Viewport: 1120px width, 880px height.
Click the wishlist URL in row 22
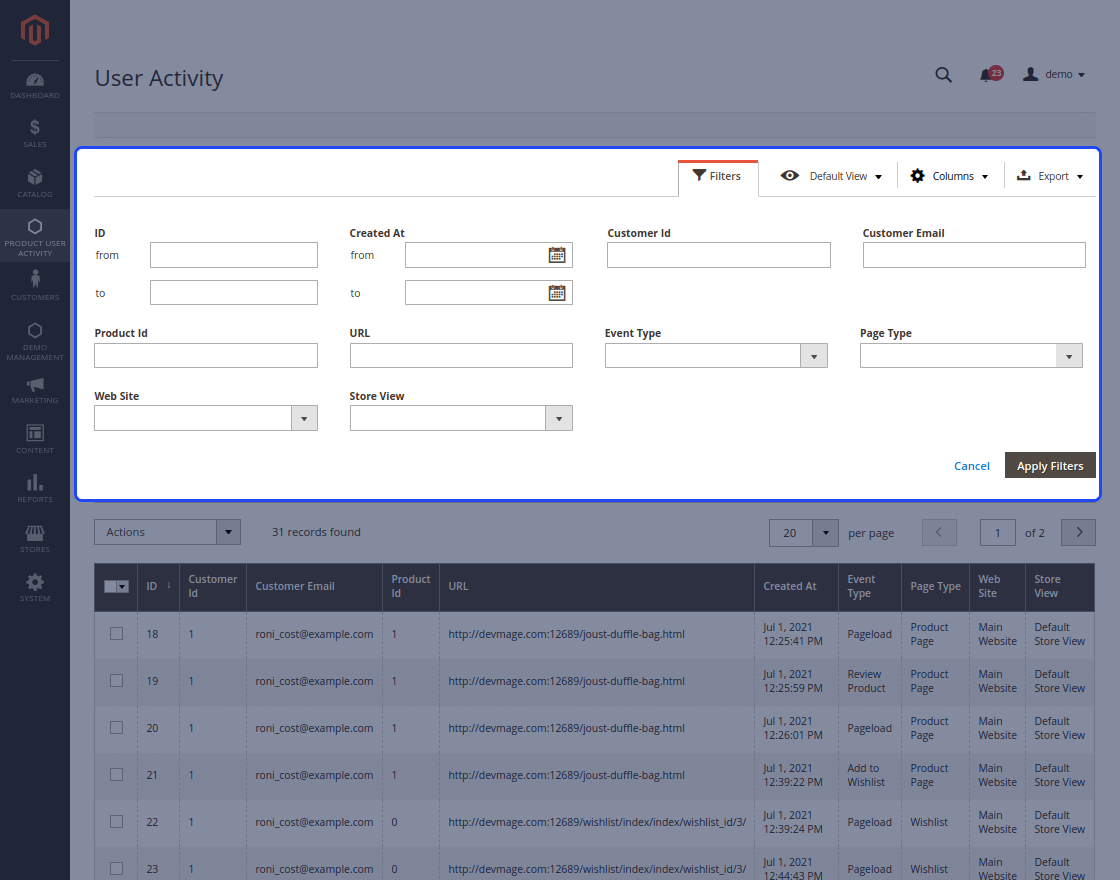pyautogui.click(x=597, y=823)
